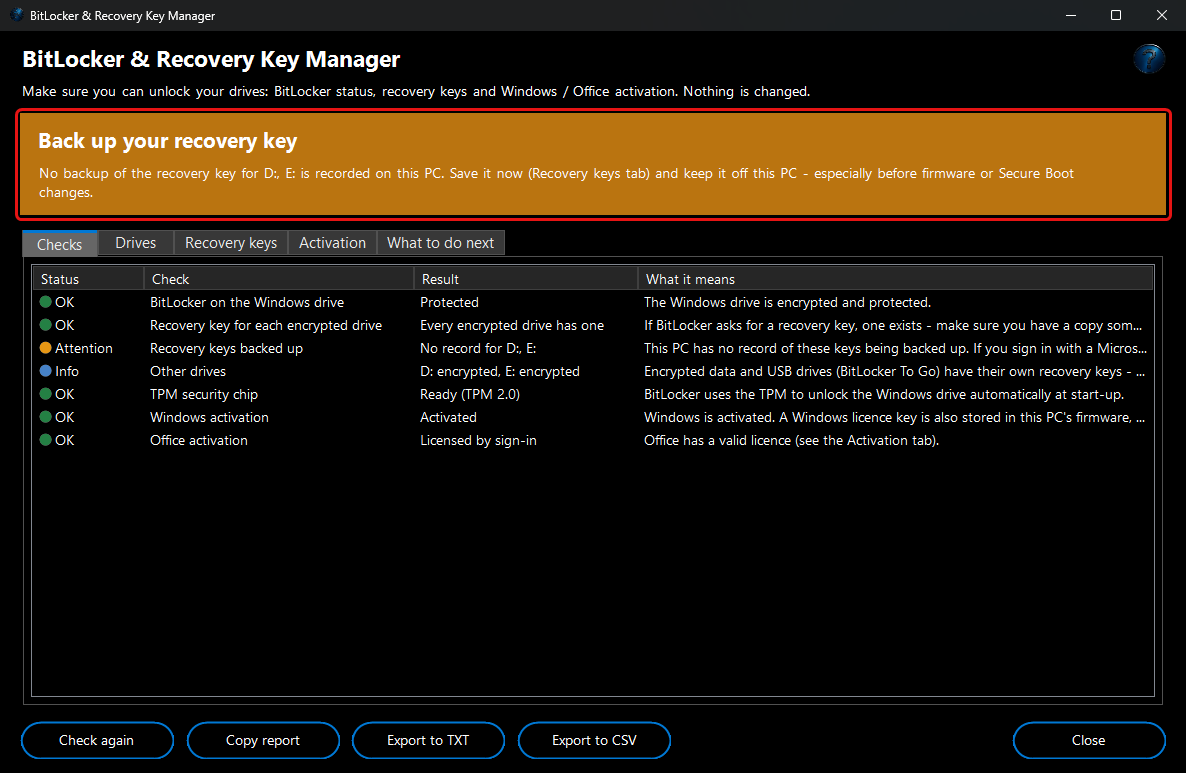Viewport: 1186px width, 773px height.
Task: Click green dot for Recovery key for each encrypted drive
Action: pyautogui.click(x=45, y=324)
